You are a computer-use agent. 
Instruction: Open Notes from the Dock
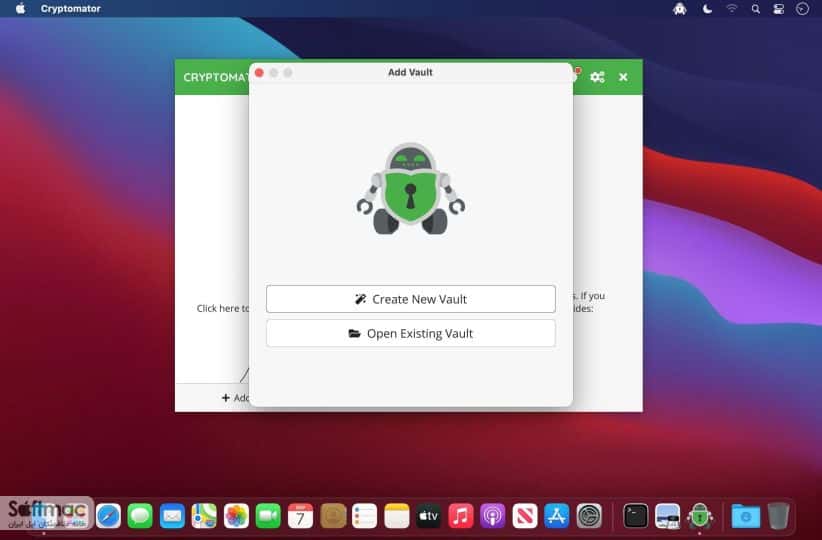click(x=397, y=516)
